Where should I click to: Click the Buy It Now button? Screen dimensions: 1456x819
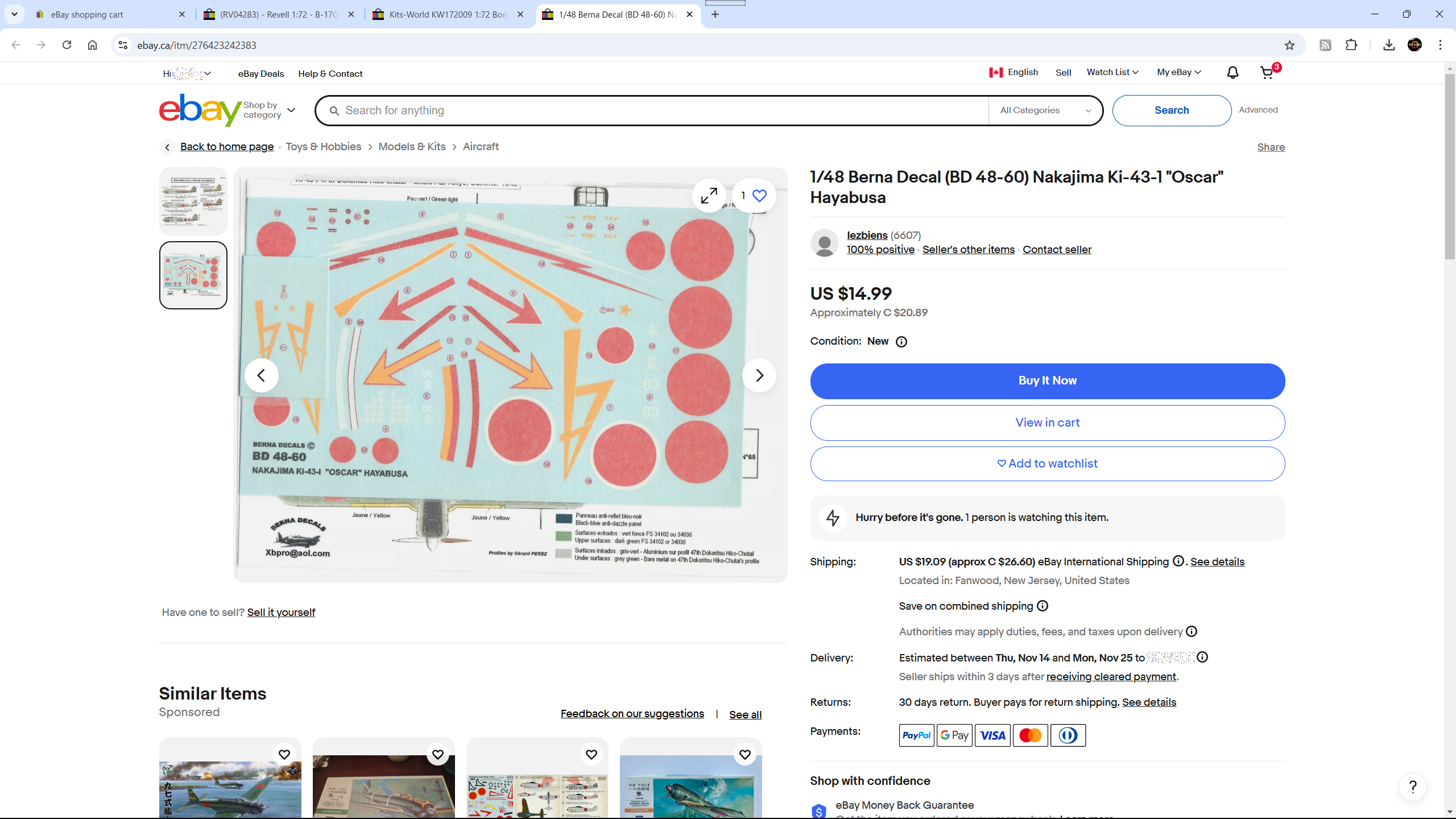coord(1047,381)
